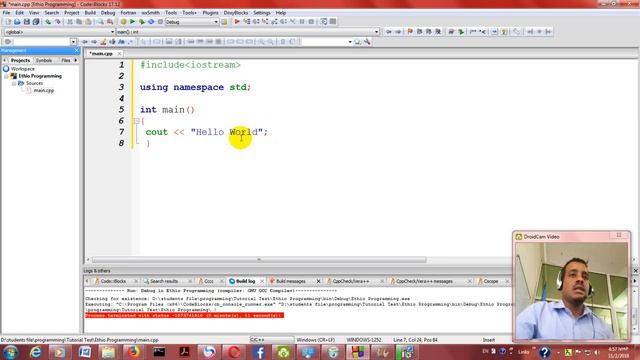Select the Workspace tree root

pyautogui.click(x=22, y=69)
